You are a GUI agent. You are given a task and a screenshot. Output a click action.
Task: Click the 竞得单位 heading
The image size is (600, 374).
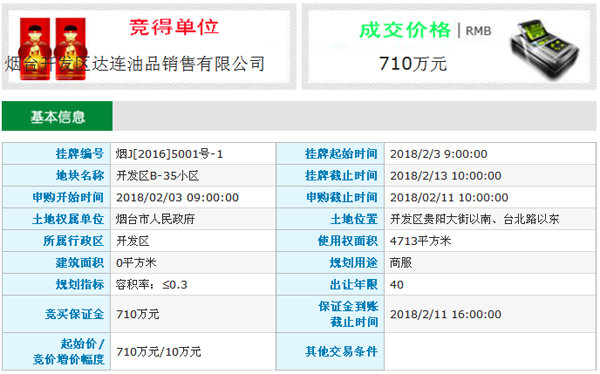click(174, 27)
